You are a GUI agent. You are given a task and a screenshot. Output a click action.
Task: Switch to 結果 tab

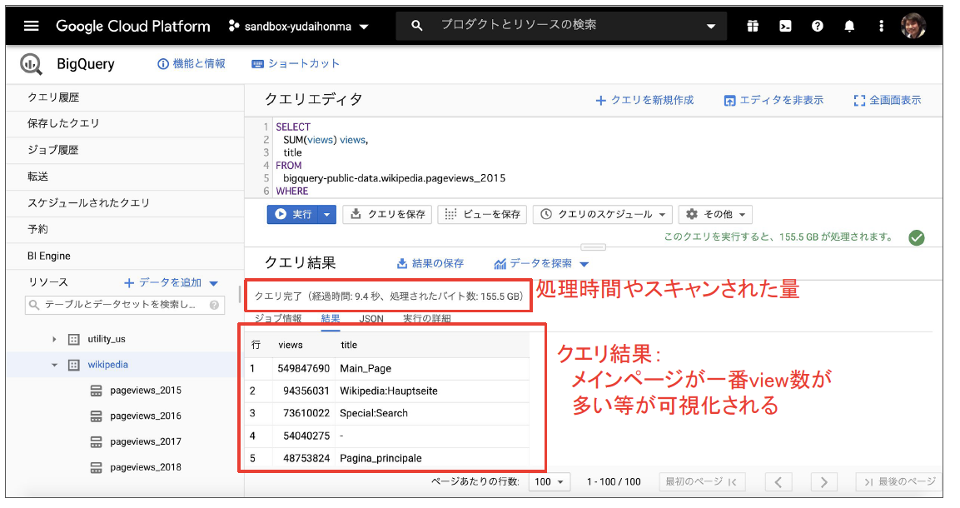[x=330, y=319]
